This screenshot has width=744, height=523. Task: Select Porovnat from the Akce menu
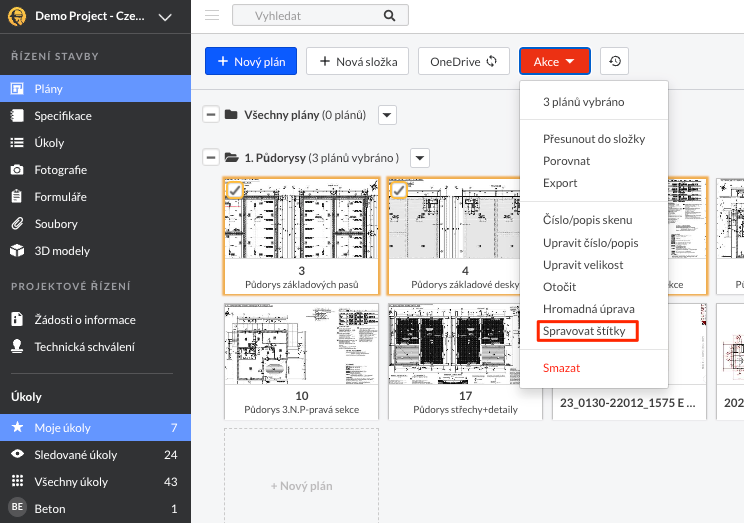567,161
